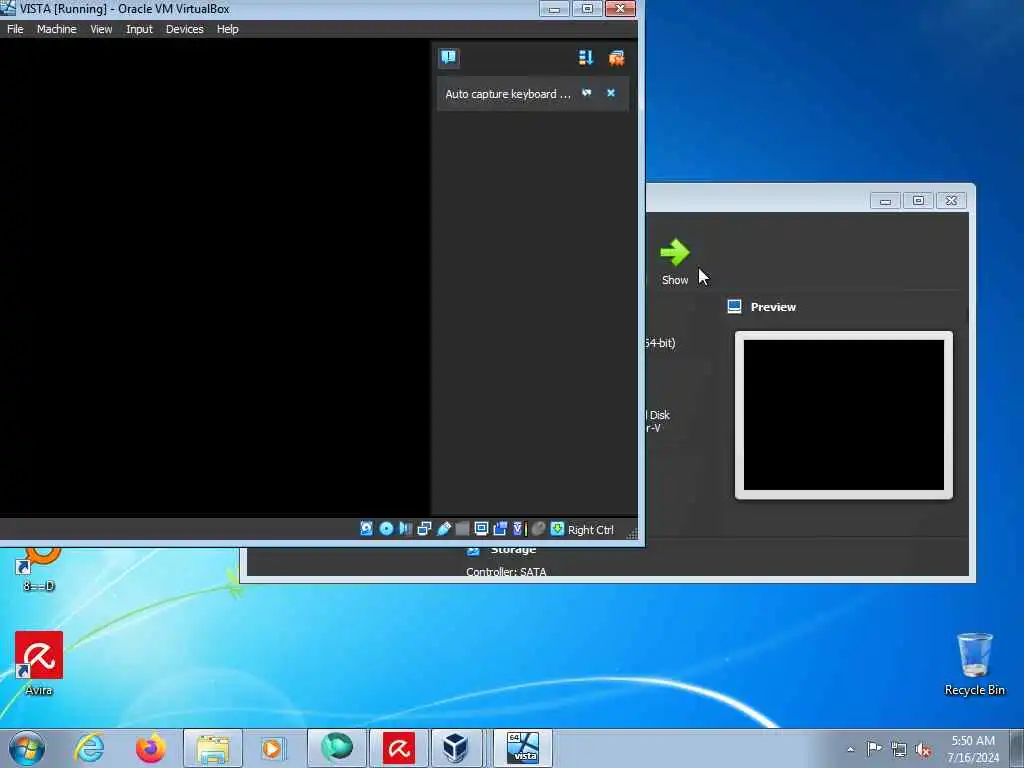Click the black VM preview thumbnail
Viewport: 1024px width, 768px height.
843,415
